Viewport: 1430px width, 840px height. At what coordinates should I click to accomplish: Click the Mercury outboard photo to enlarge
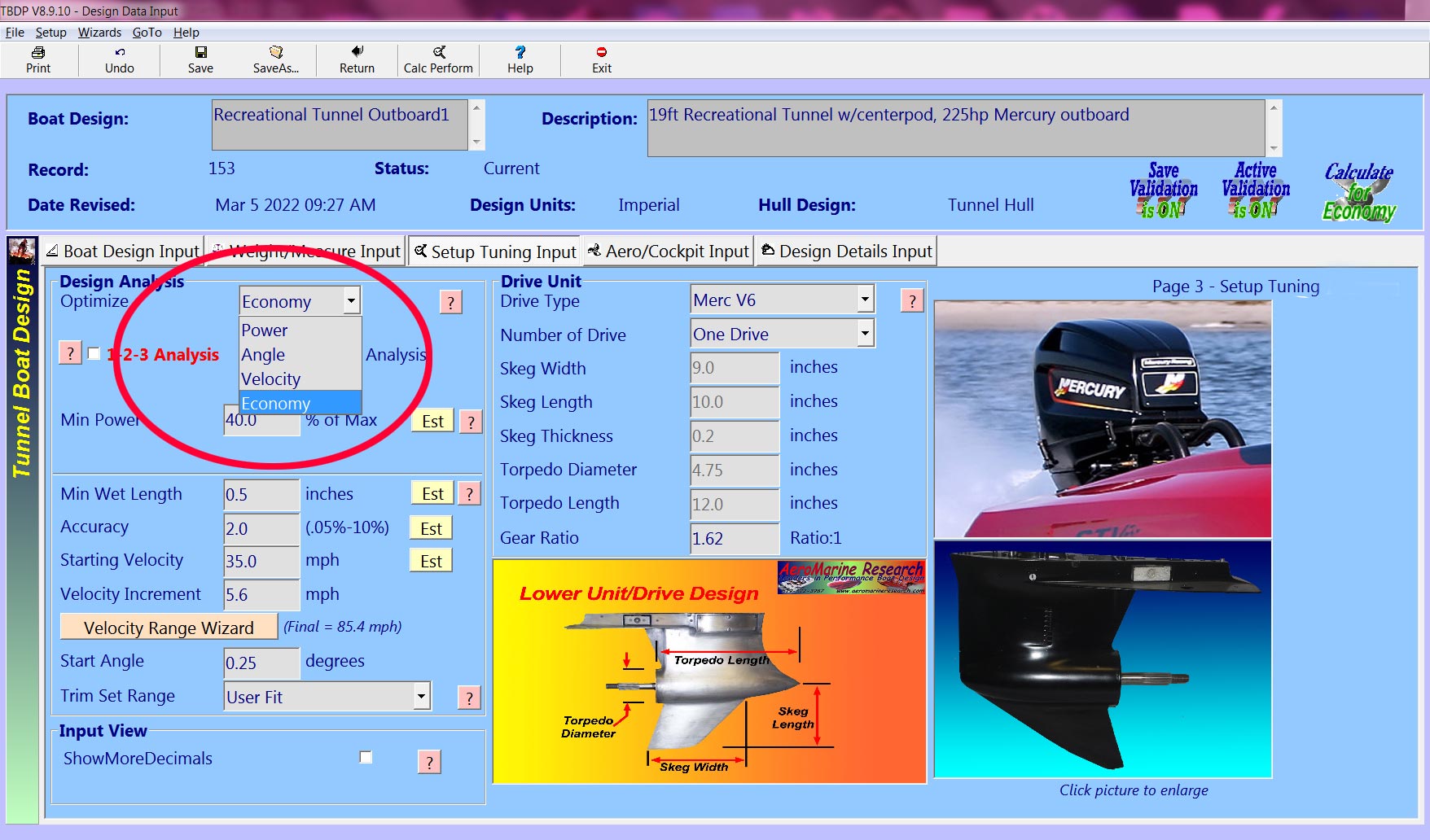pyautogui.click(x=1103, y=419)
